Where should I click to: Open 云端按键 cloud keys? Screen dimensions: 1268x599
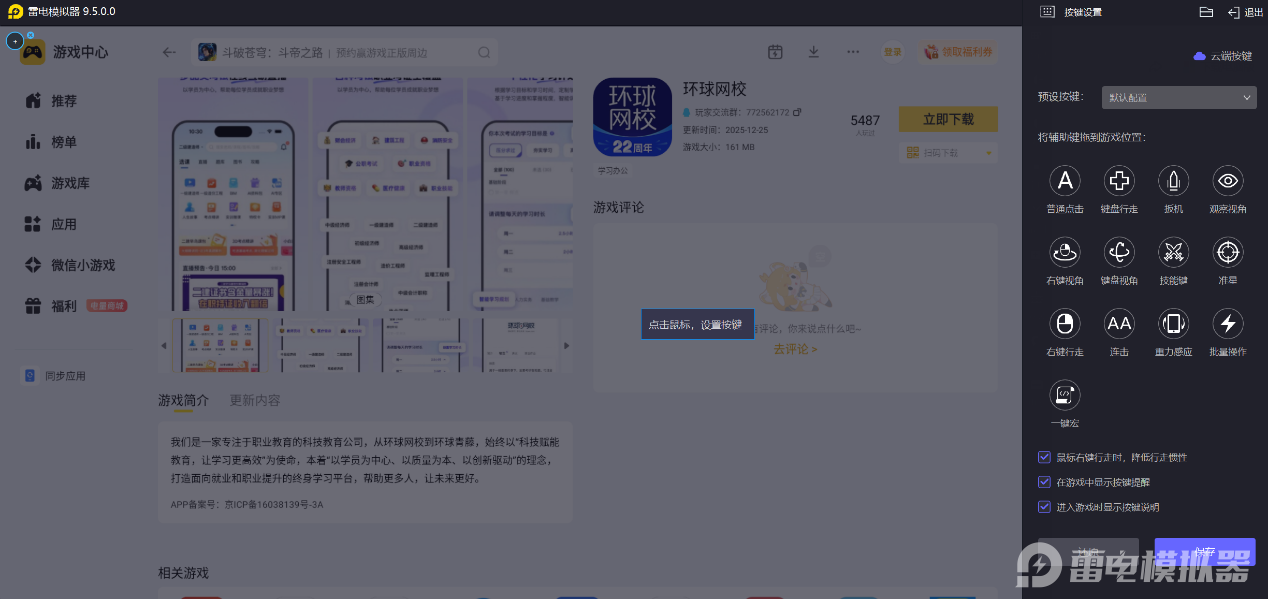[x=1223, y=56]
